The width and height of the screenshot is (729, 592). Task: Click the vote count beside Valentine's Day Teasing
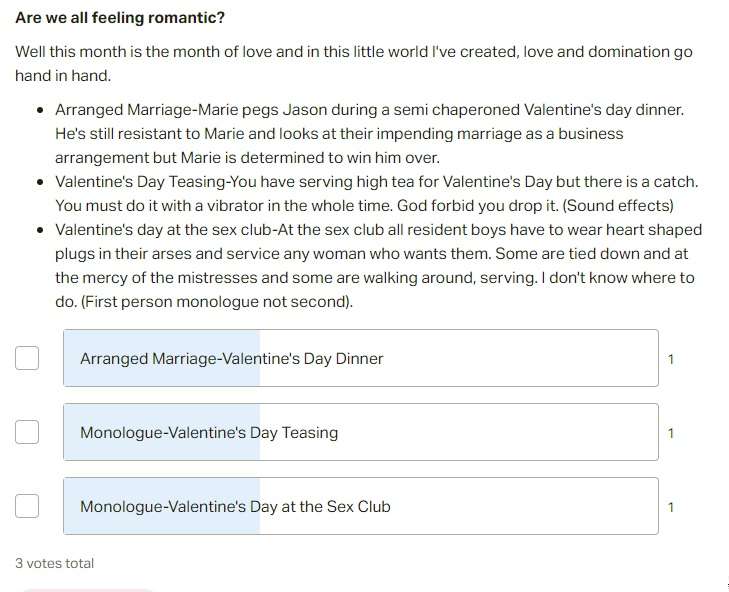click(671, 433)
